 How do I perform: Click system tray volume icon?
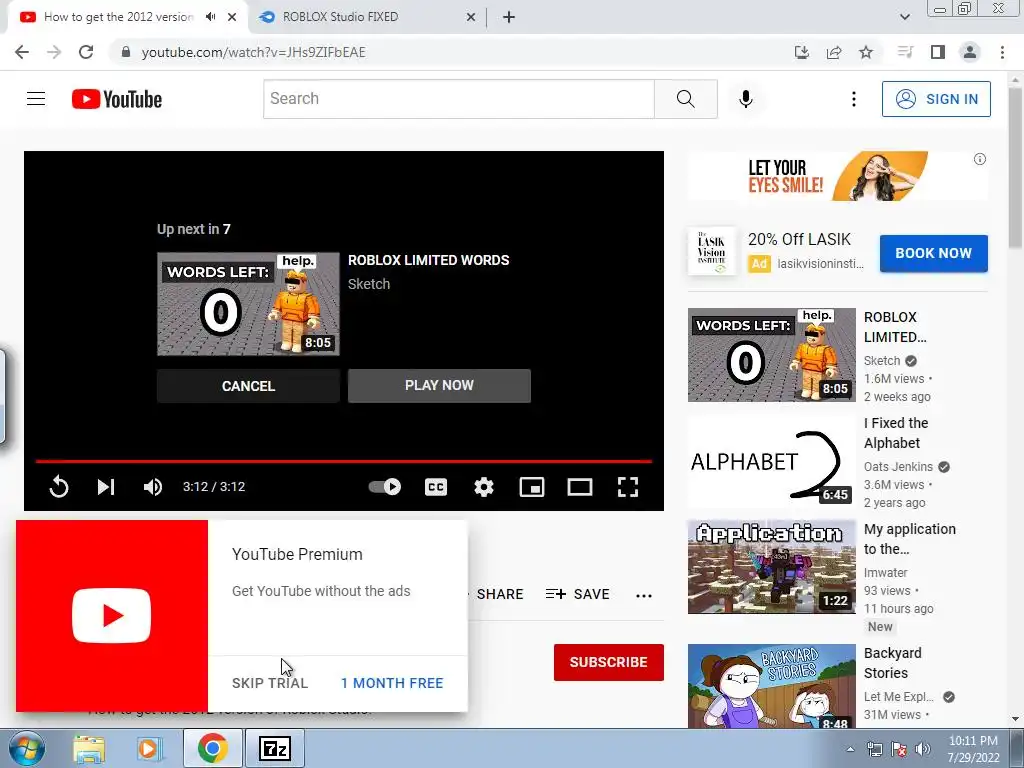click(922, 749)
